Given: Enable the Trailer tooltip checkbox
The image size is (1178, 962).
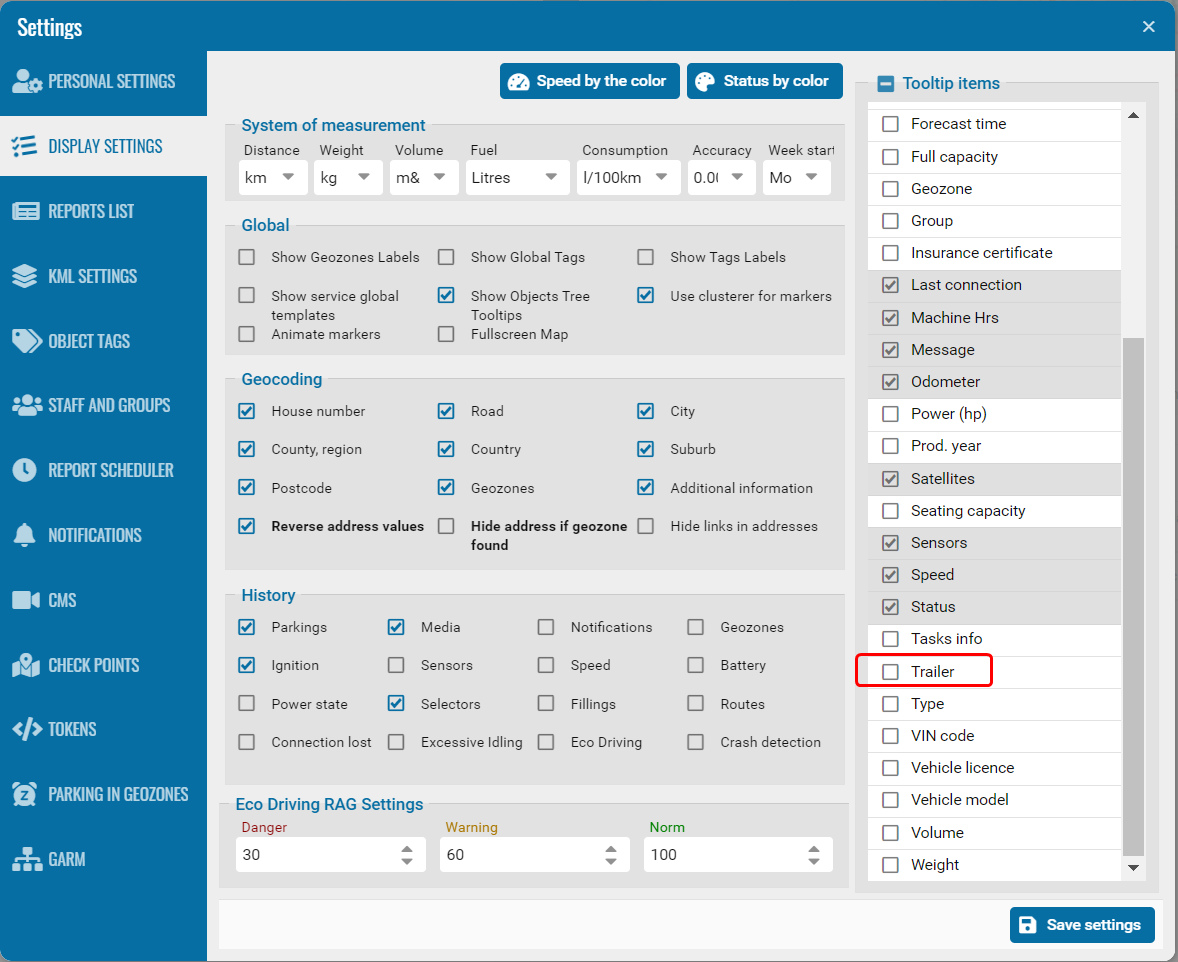Looking at the screenshot, I should coord(890,672).
